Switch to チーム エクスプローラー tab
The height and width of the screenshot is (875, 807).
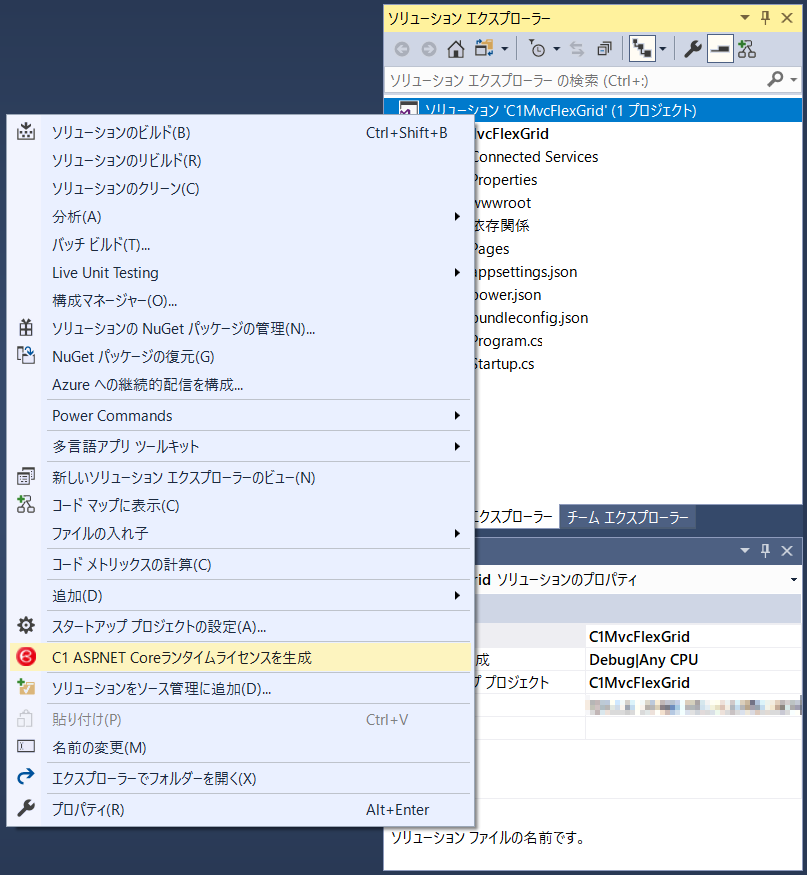627,517
